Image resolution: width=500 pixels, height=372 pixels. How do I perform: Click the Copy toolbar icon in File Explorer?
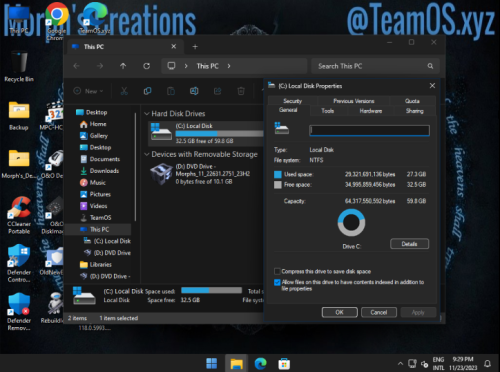[147, 91]
